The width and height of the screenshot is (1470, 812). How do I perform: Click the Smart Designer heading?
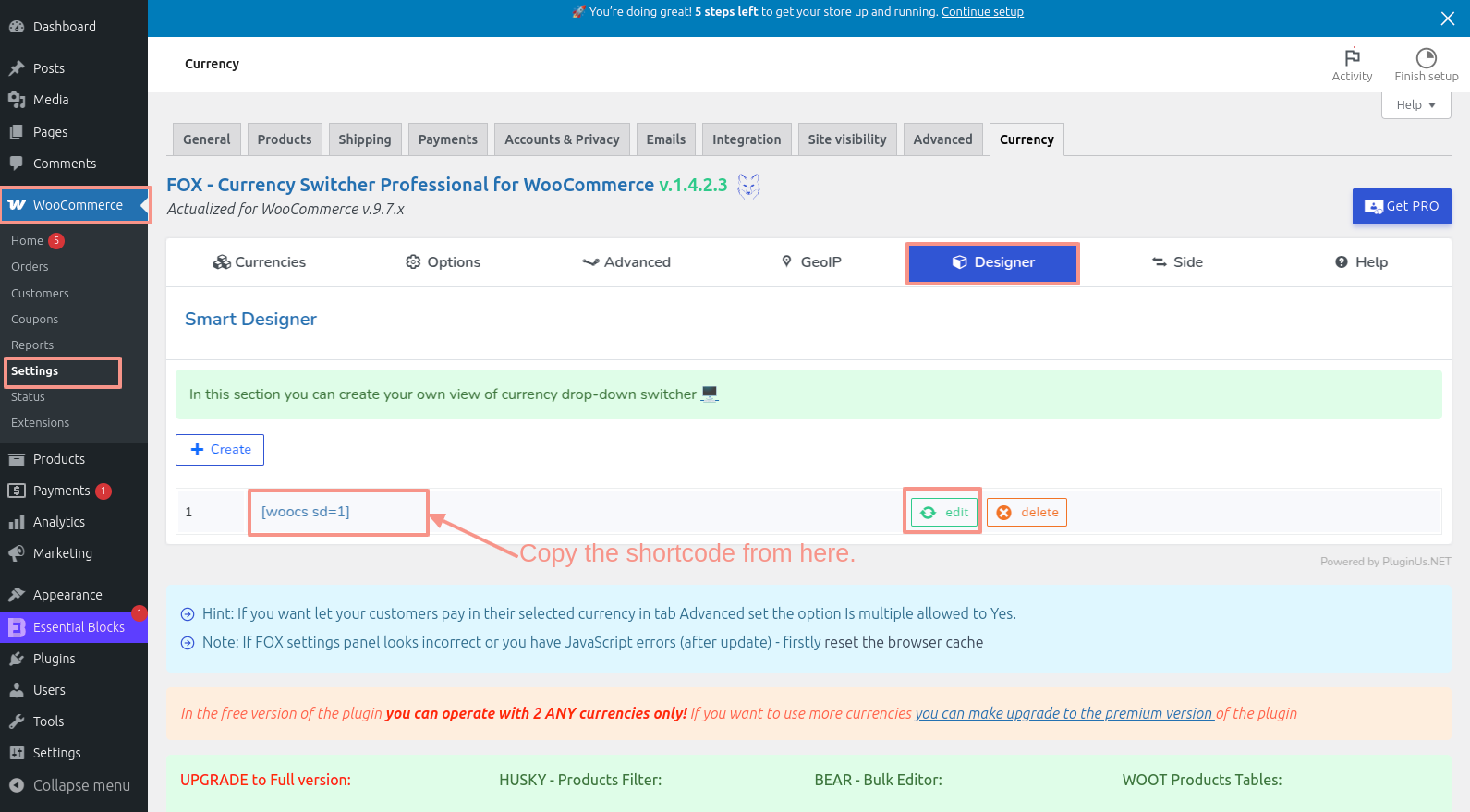coord(250,320)
